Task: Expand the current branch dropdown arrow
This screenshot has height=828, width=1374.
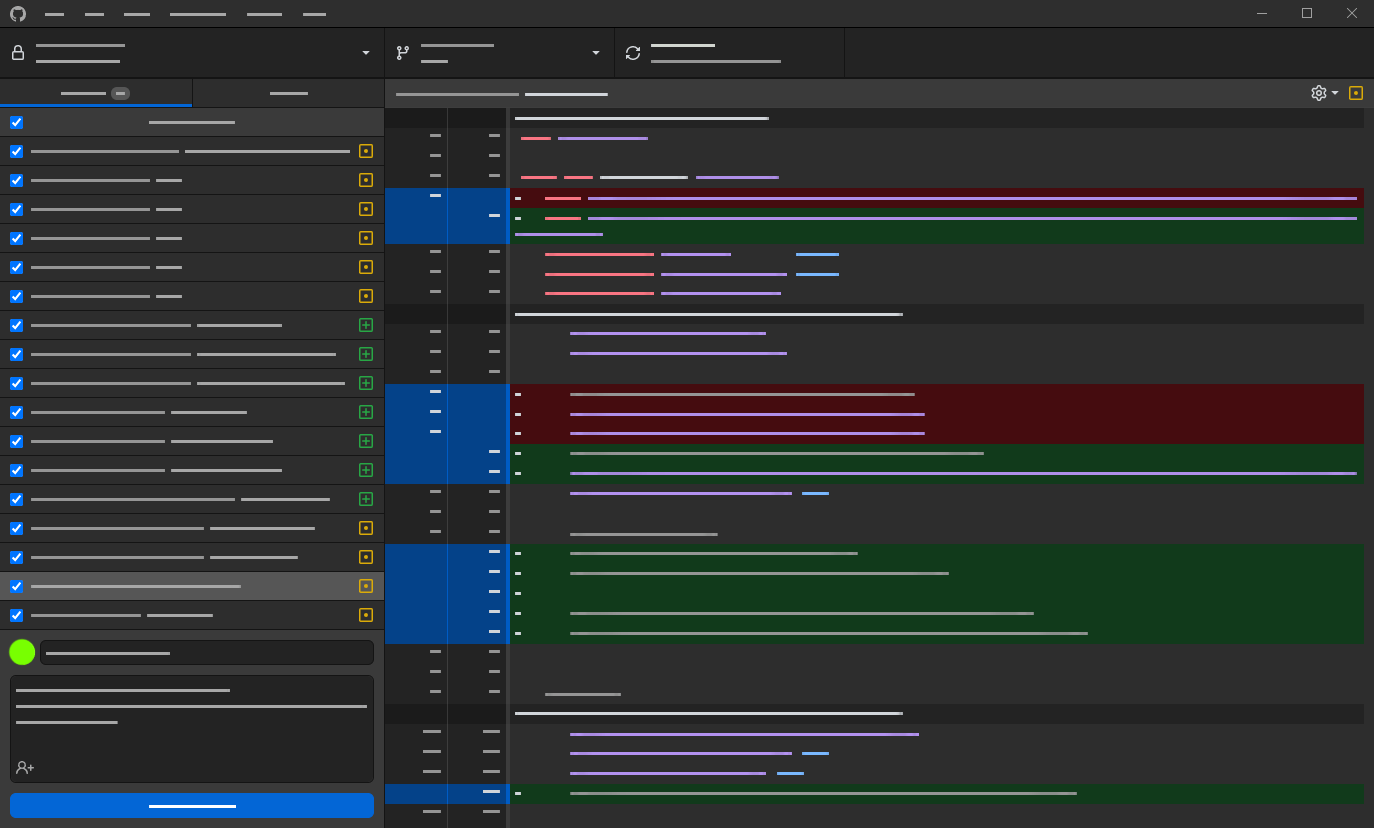Action: click(596, 53)
